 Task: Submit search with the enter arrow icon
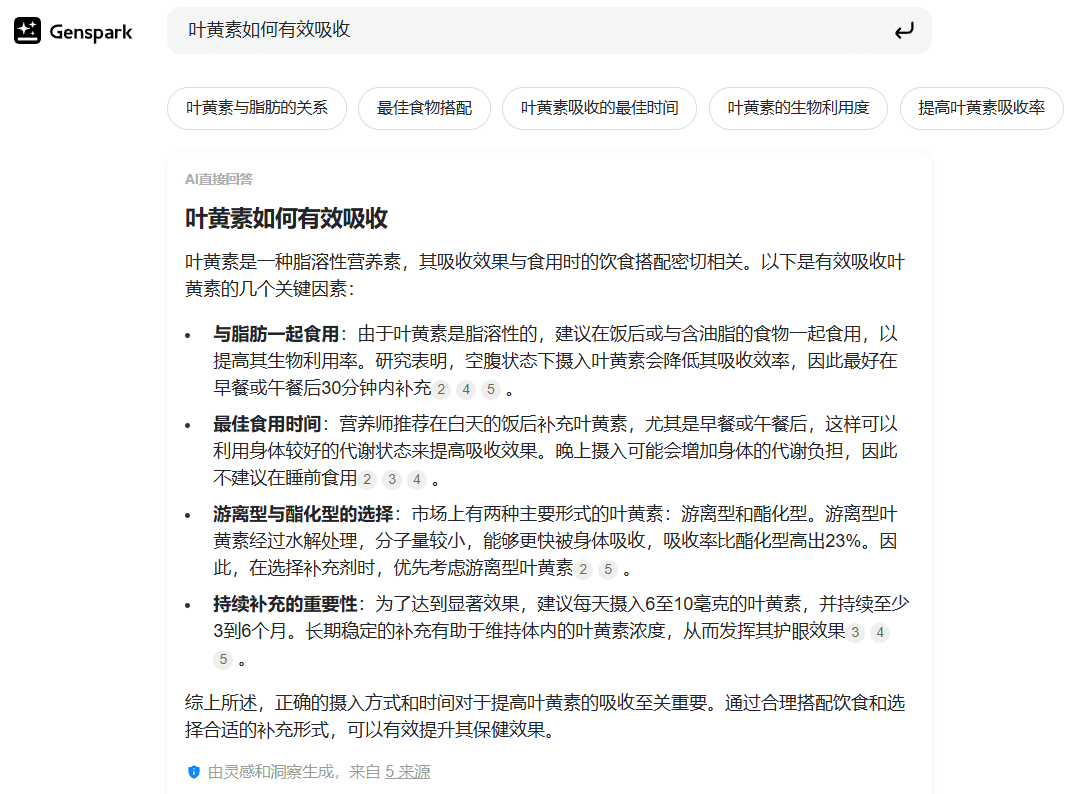[904, 31]
